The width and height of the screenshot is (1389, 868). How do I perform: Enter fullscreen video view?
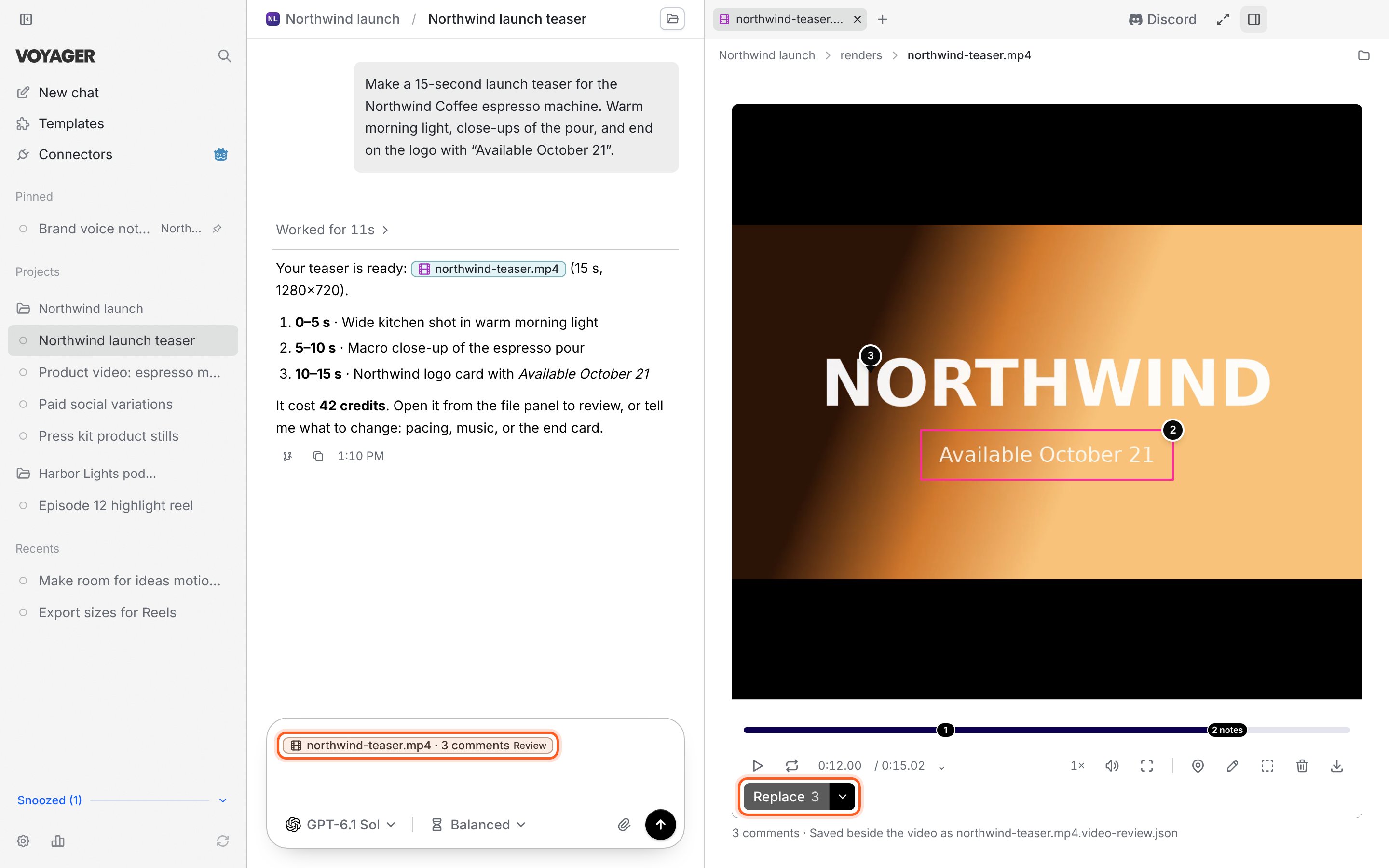(x=1146, y=766)
